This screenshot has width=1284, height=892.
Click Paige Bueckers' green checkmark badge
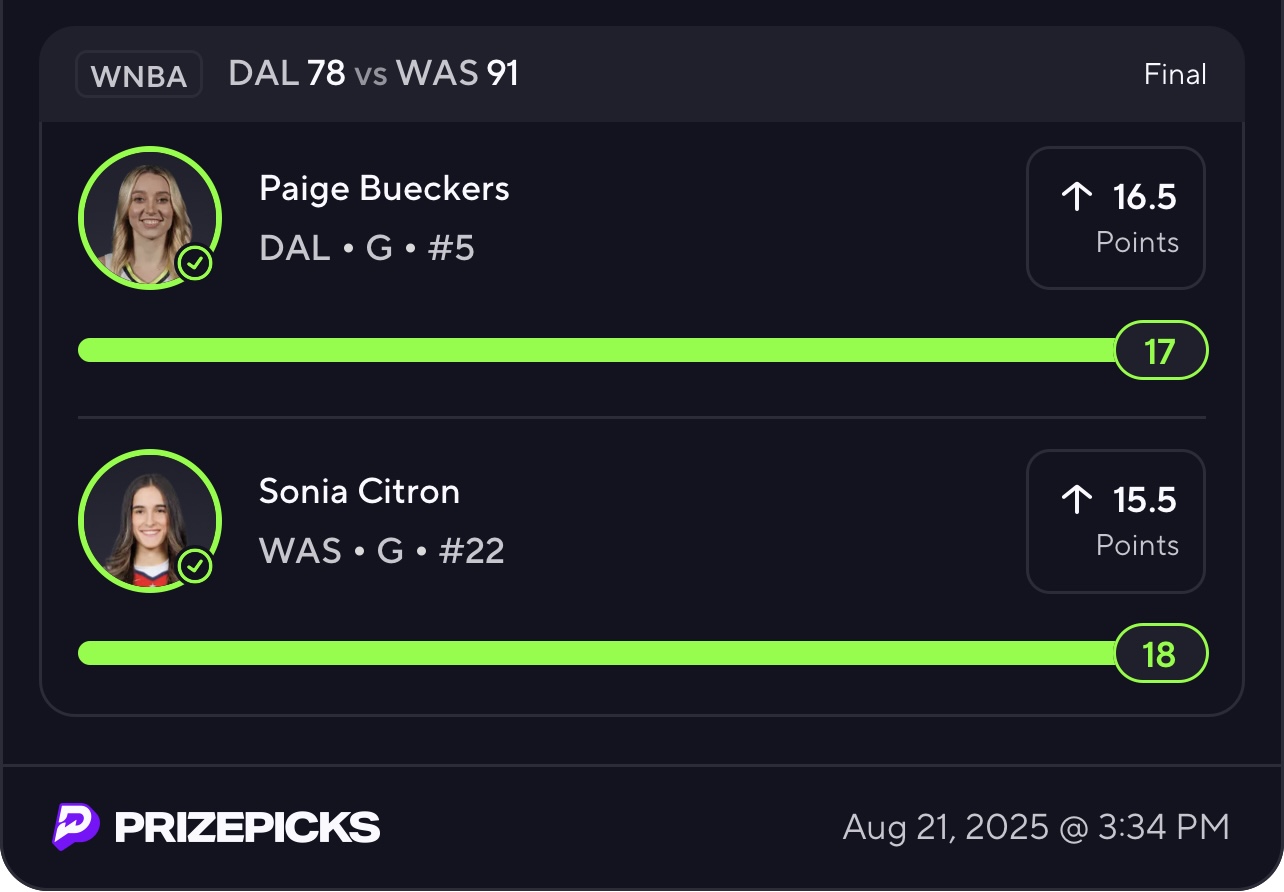pyautogui.click(x=195, y=264)
